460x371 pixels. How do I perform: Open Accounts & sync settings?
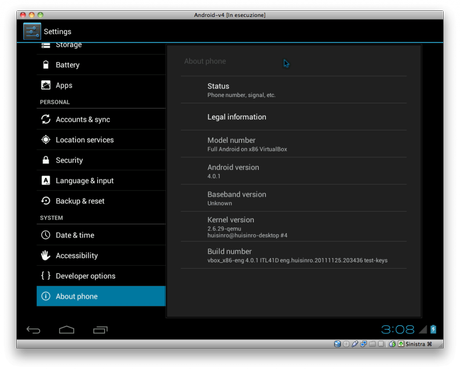pyautogui.click(x=101, y=119)
